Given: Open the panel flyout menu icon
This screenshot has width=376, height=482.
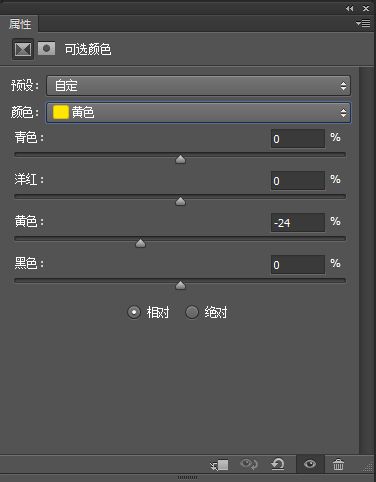Looking at the screenshot, I should coord(363,23).
